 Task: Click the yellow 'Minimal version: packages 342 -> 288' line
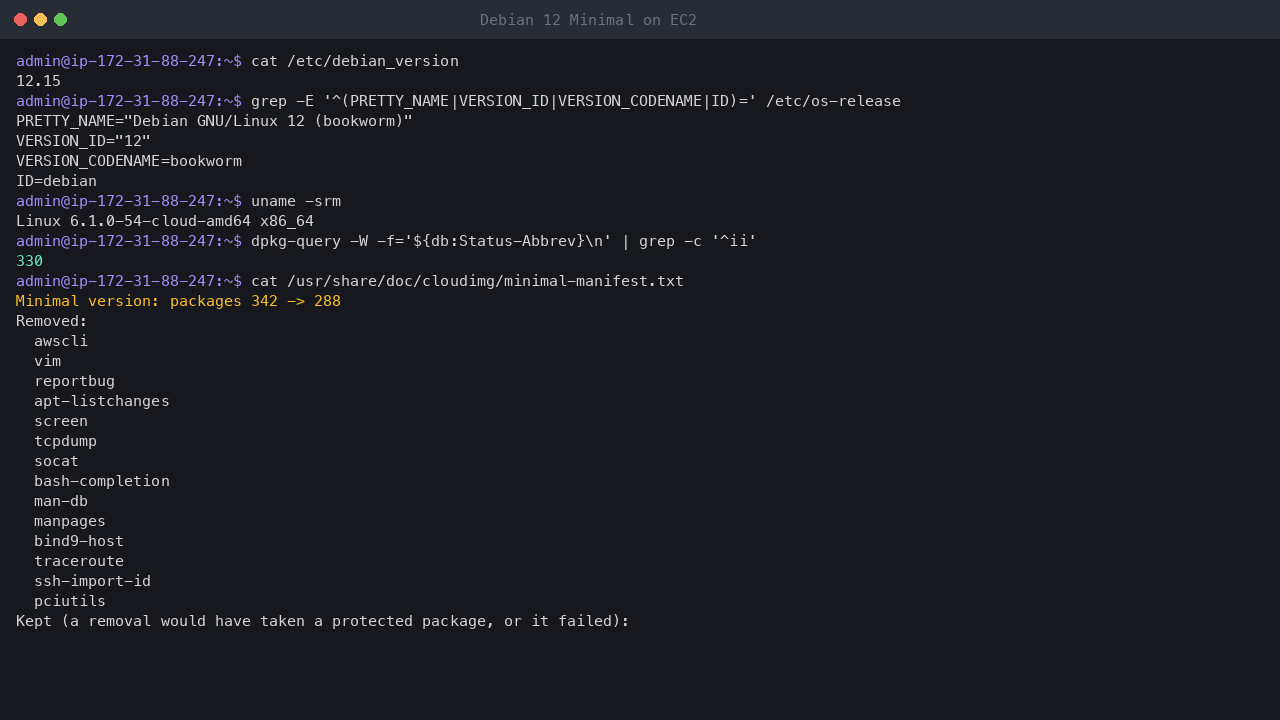coord(178,301)
